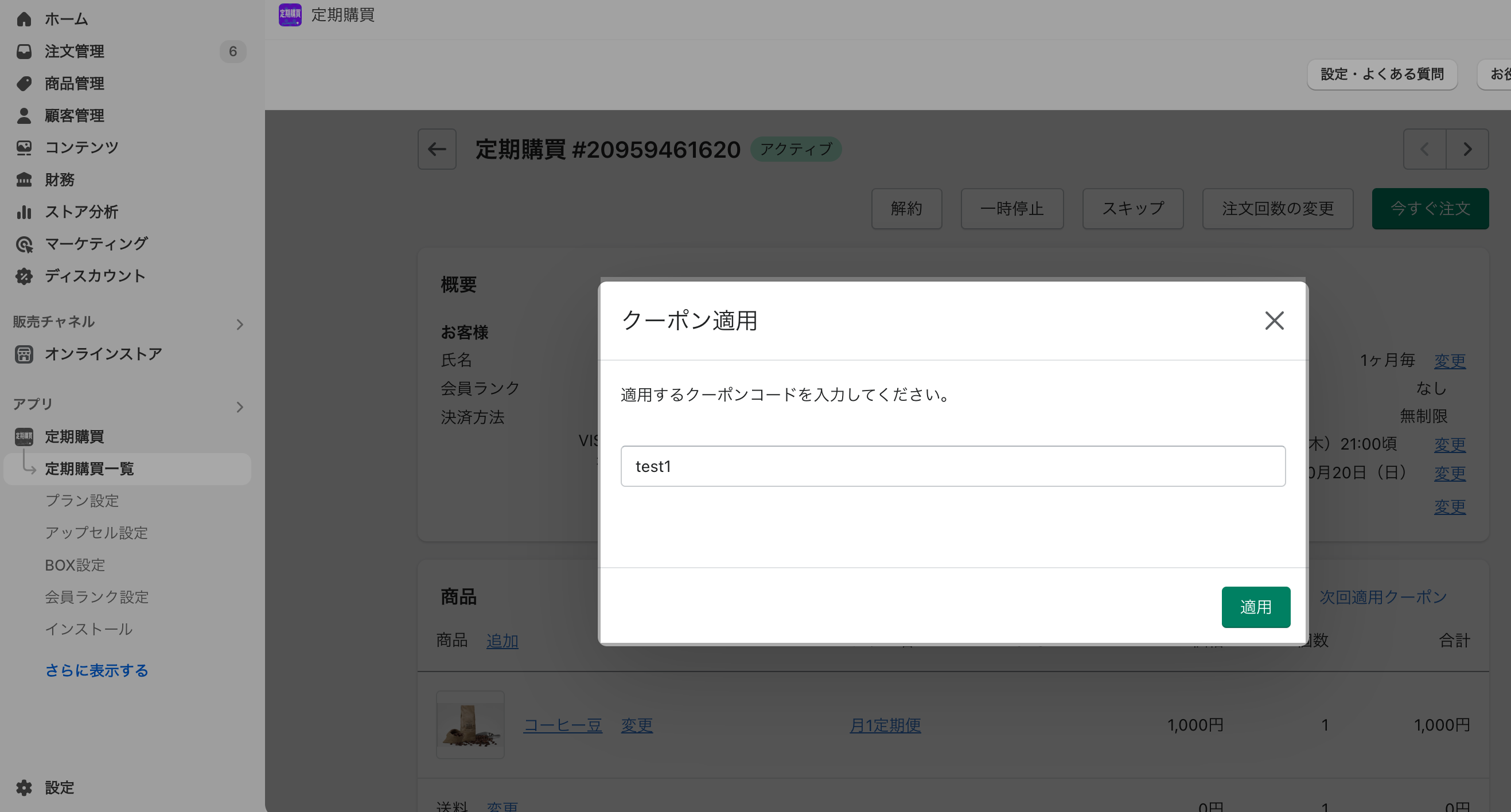Open 顧客管理 person icon

(x=24, y=115)
